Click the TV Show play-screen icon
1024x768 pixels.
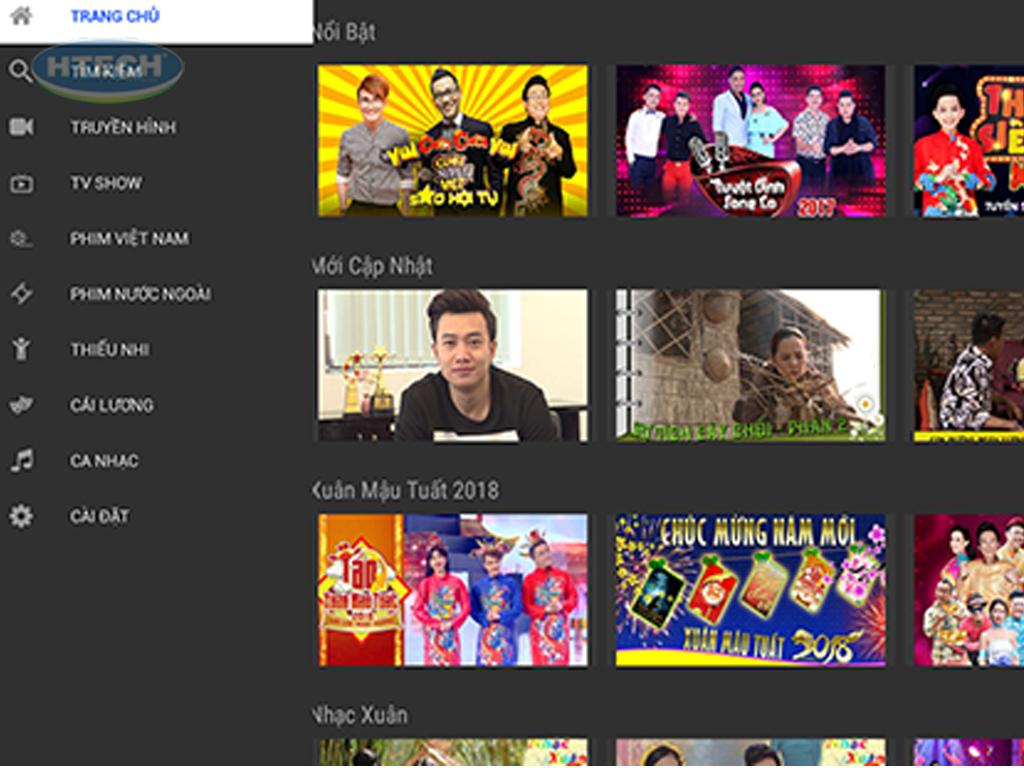(x=21, y=183)
